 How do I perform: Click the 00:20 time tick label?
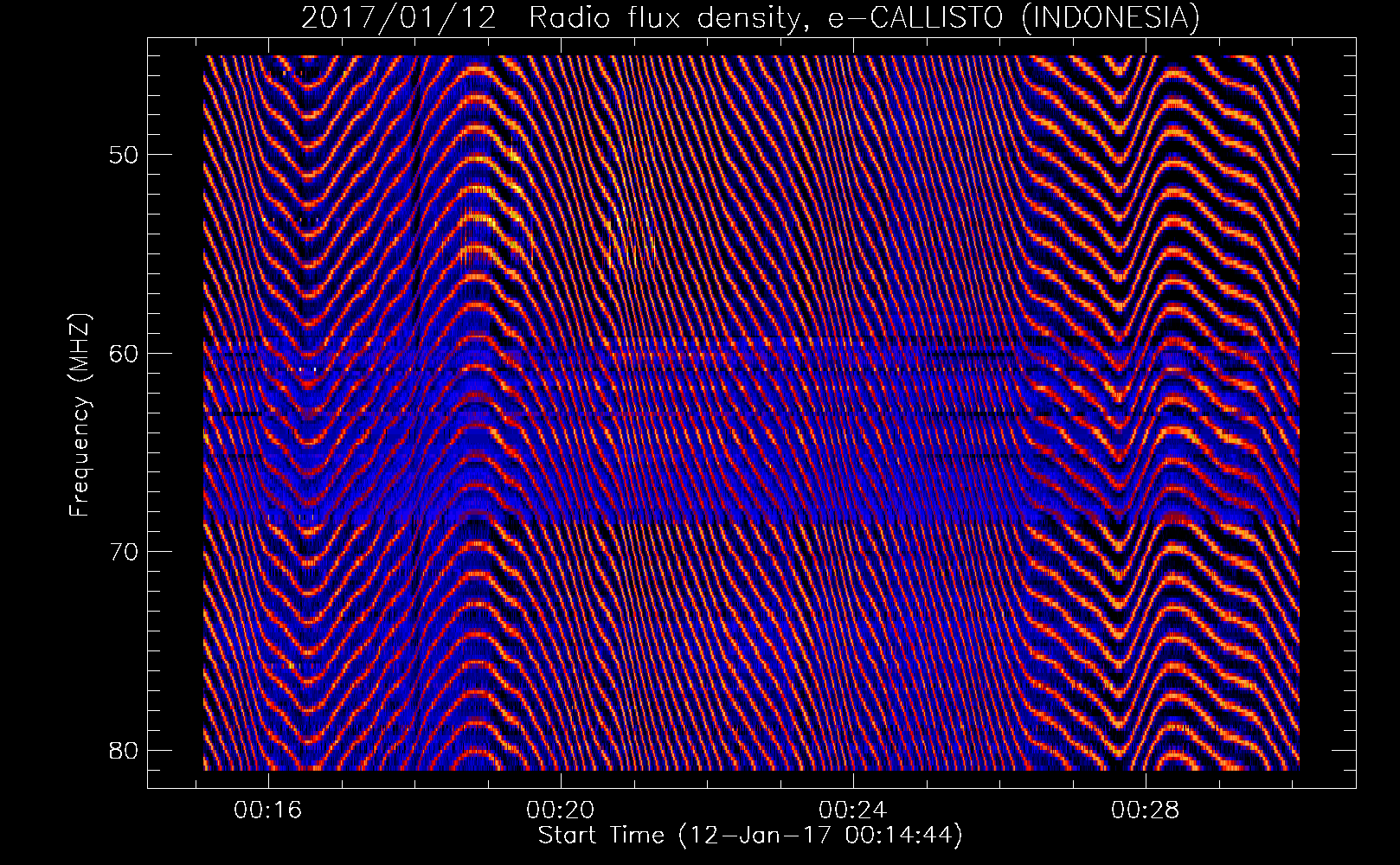561,811
